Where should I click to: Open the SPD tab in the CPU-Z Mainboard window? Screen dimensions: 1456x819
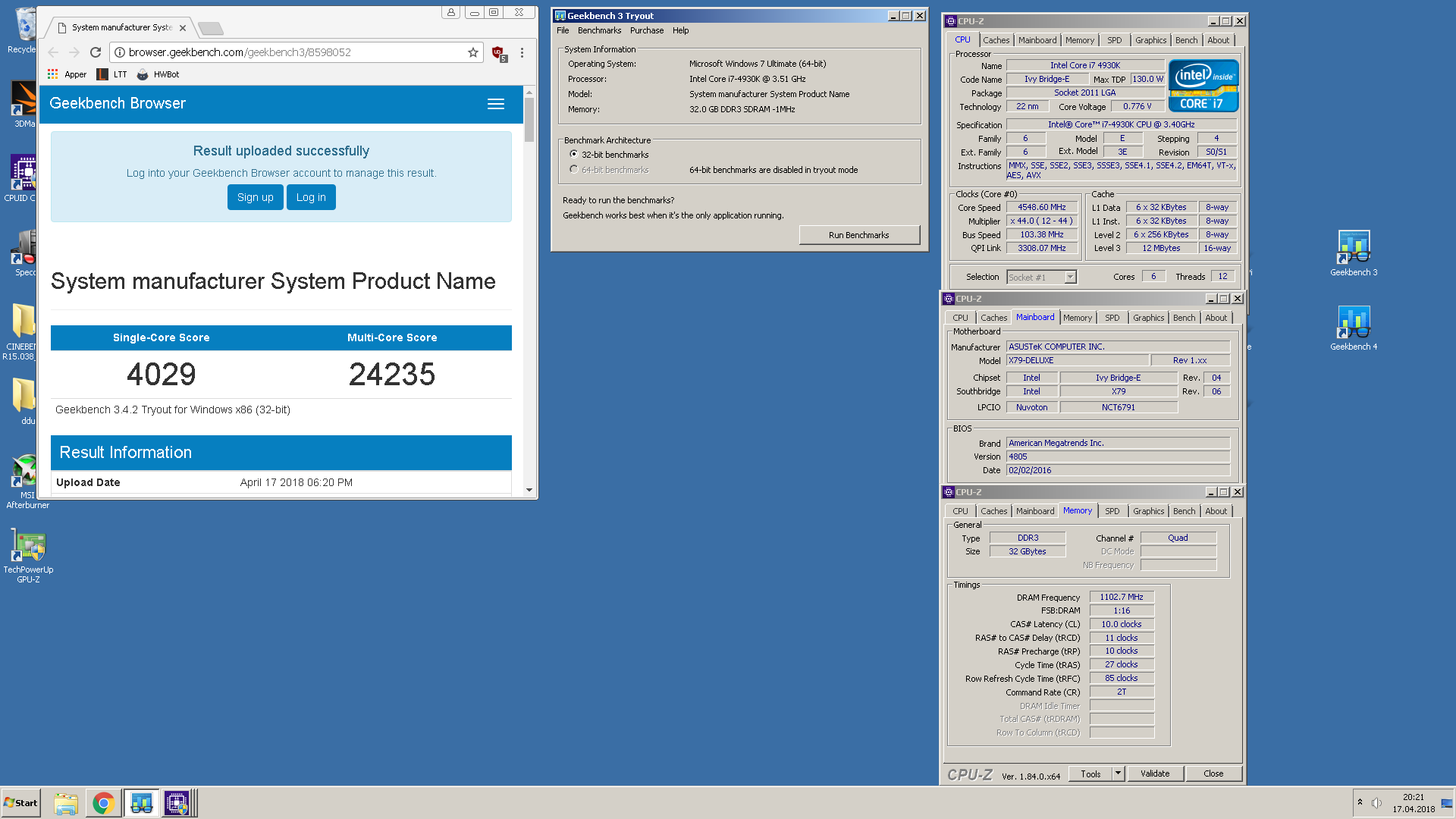(1112, 318)
